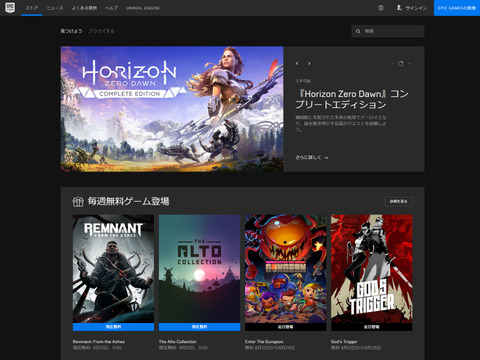Image resolution: width=480 pixels, height=360 pixels.
Task: Follow the さらに詳しく link
Action: 312,157
